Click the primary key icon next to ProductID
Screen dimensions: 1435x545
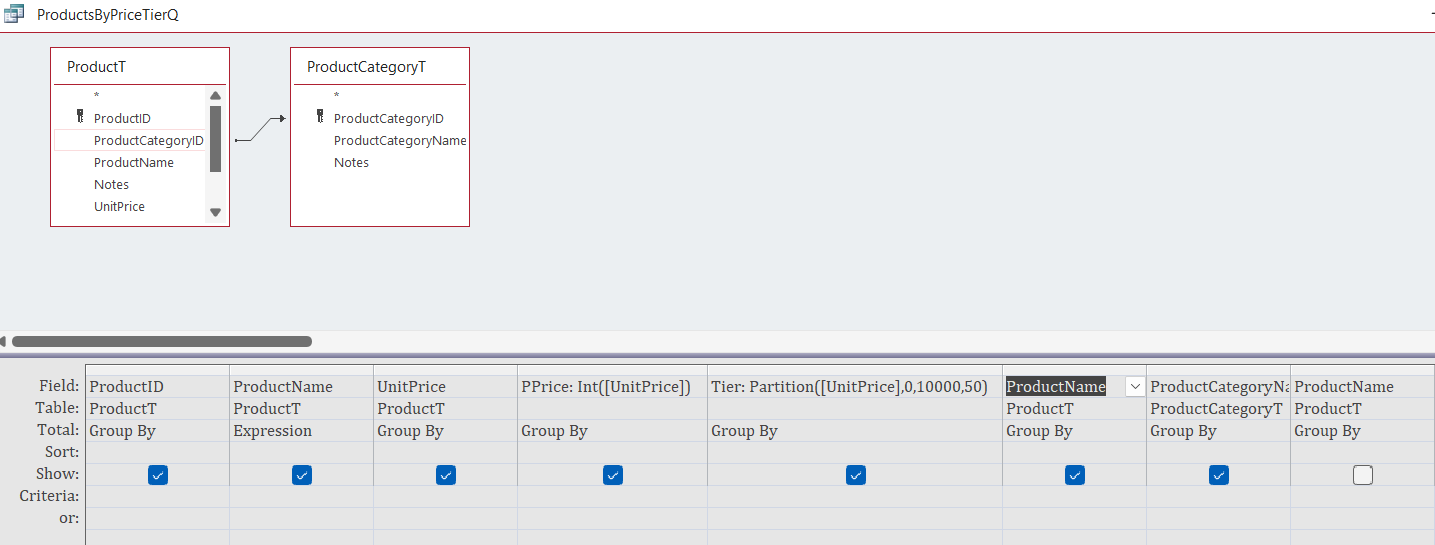click(80, 117)
